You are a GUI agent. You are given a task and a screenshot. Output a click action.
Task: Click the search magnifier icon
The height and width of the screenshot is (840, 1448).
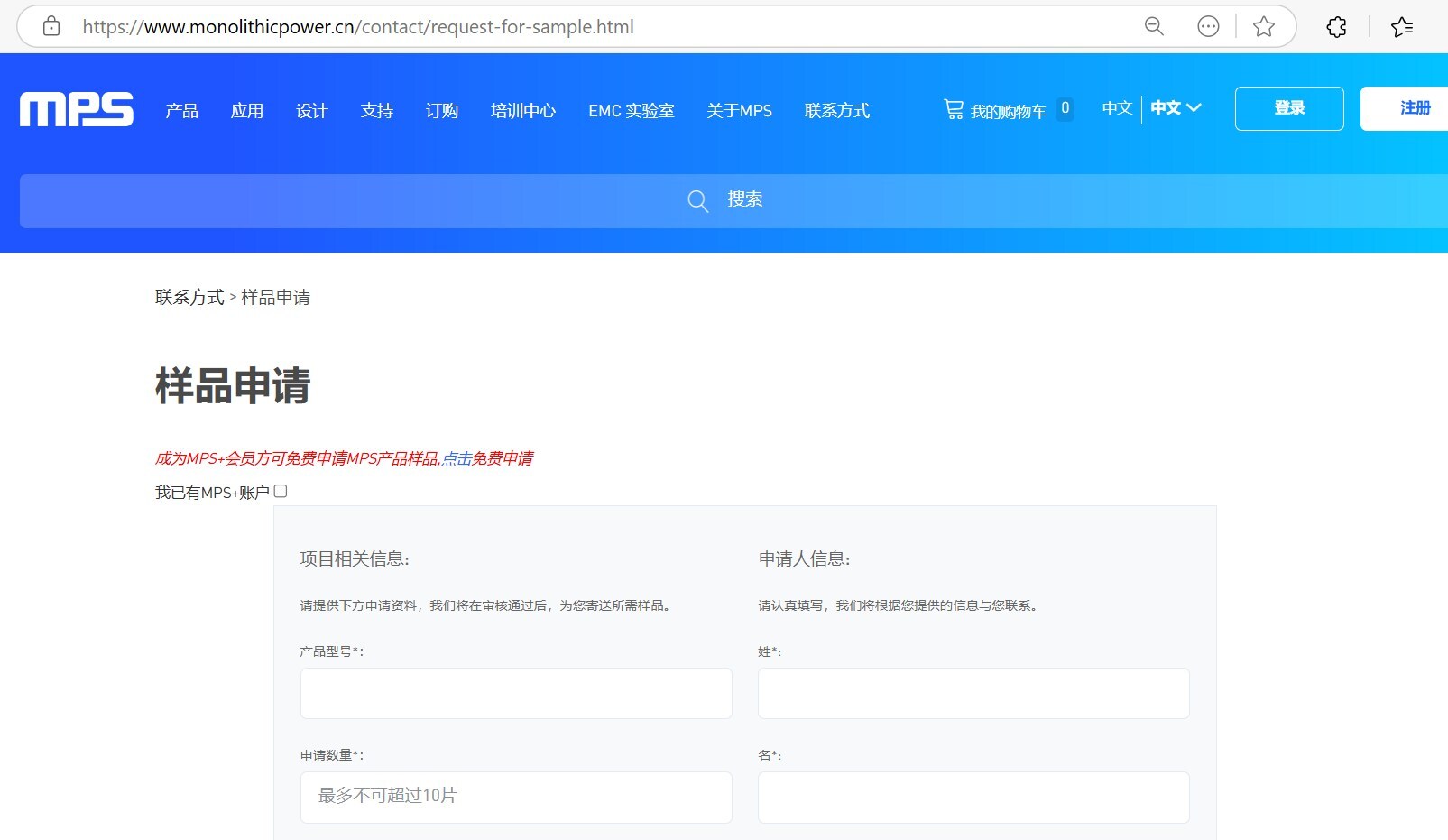[x=696, y=200]
